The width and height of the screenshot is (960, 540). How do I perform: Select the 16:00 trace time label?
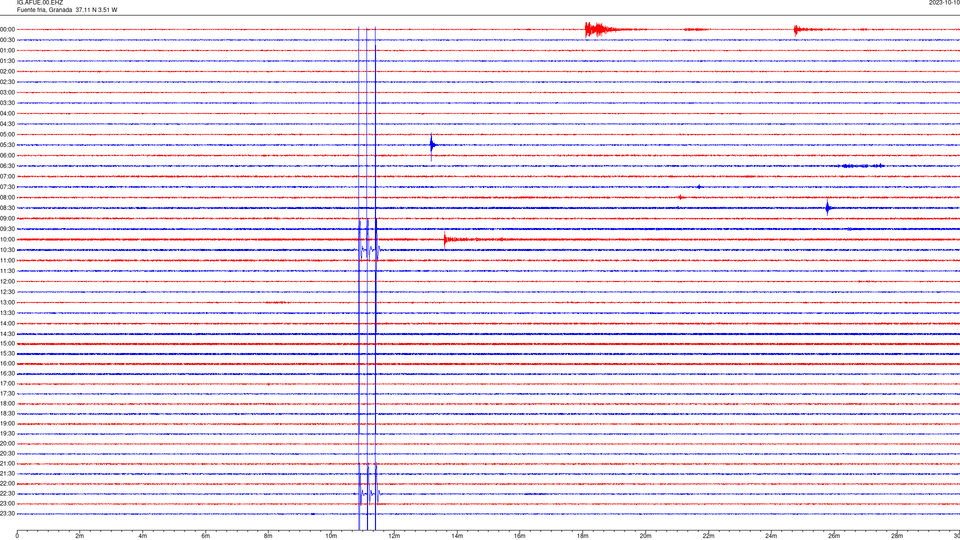(7, 364)
